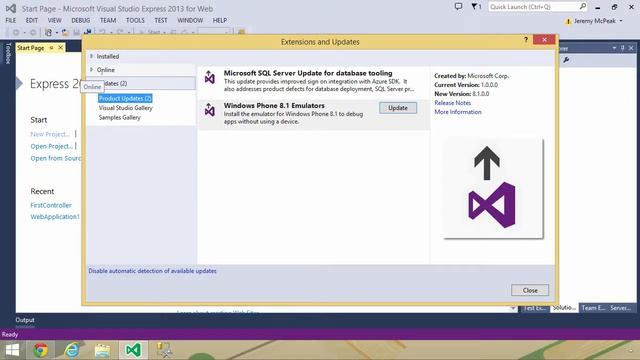Click the Open File toolbar icon
640x360 pixels.
65,32
